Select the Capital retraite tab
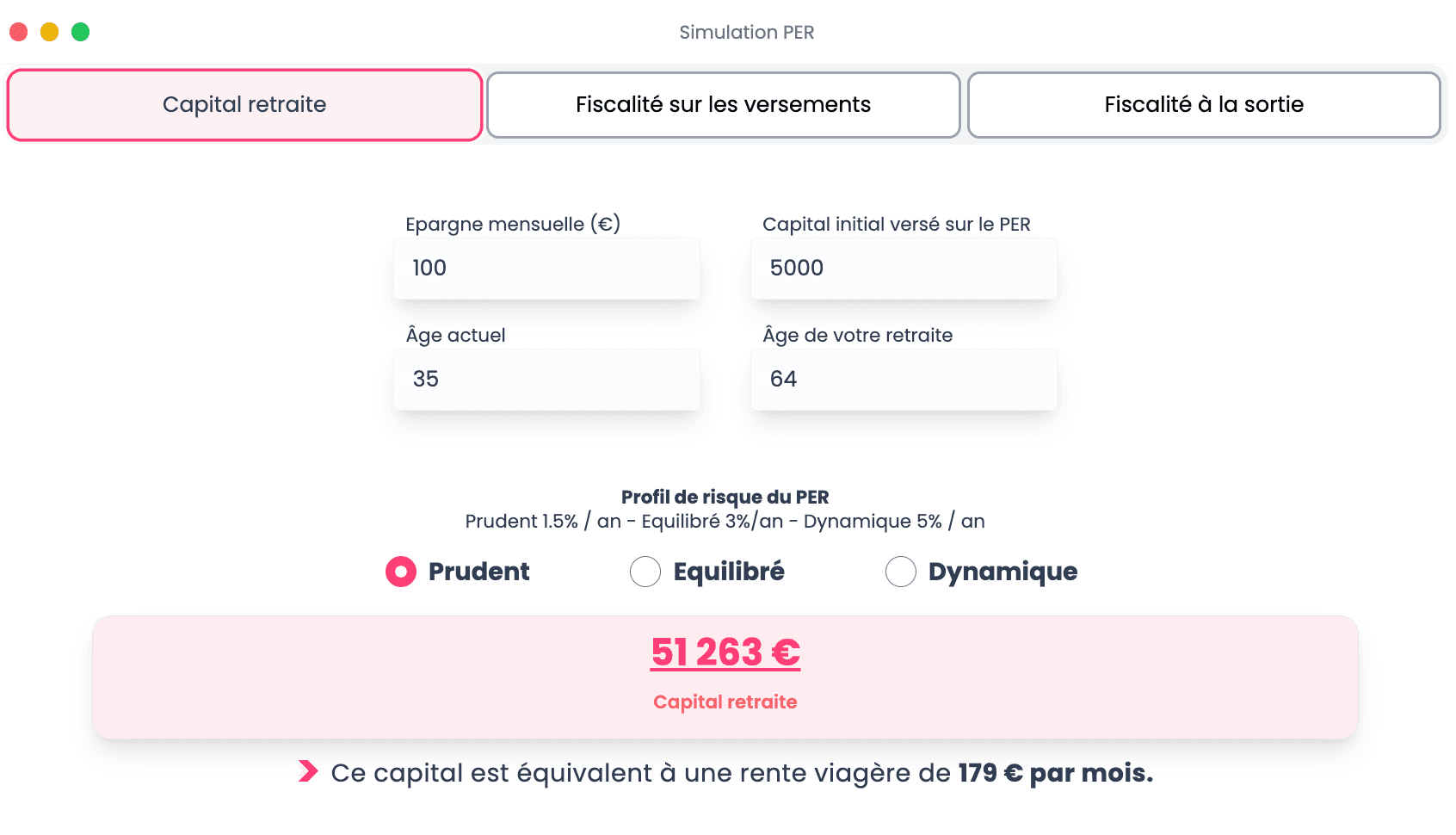Image resolution: width=1456 pixels, height=835 pixels. pos(244,104)
